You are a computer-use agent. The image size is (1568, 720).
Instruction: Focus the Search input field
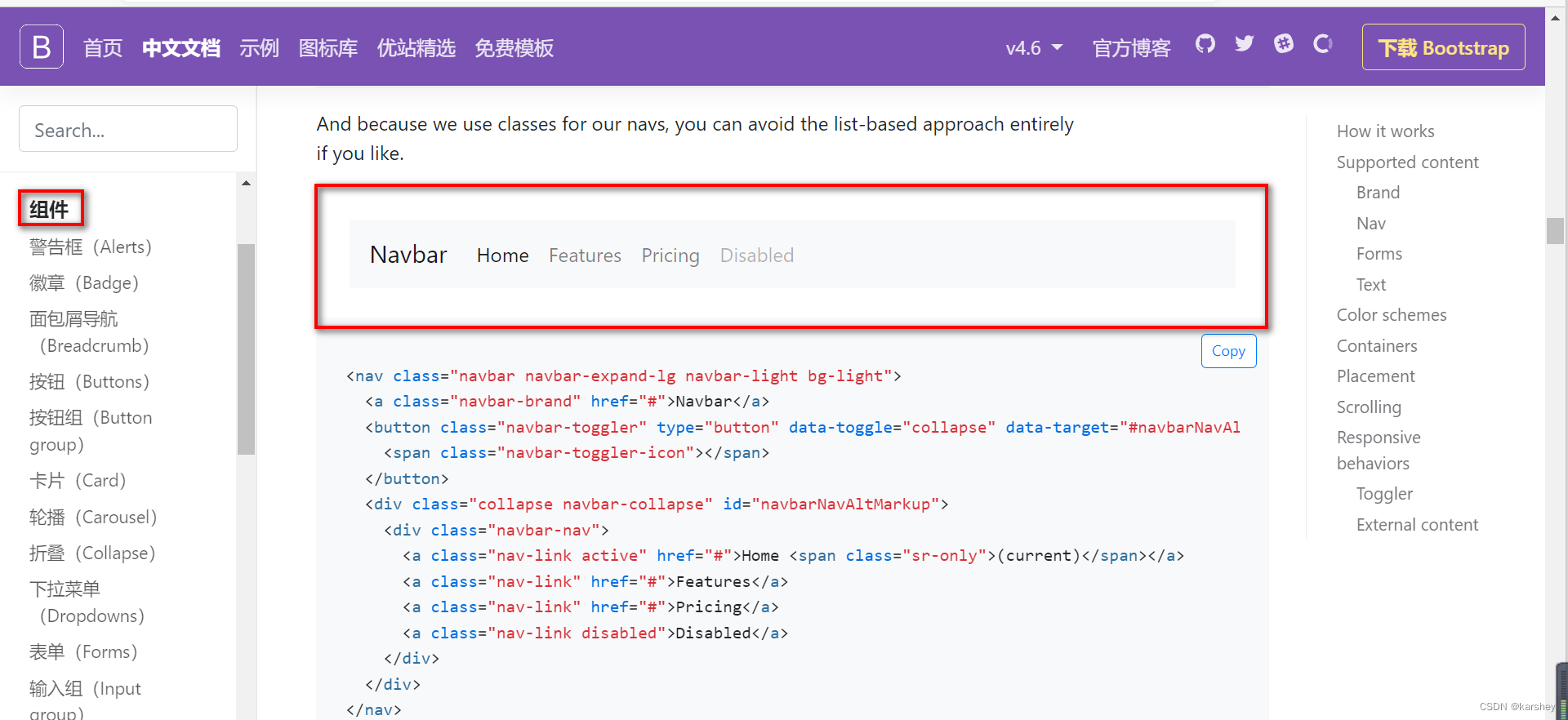128,129
